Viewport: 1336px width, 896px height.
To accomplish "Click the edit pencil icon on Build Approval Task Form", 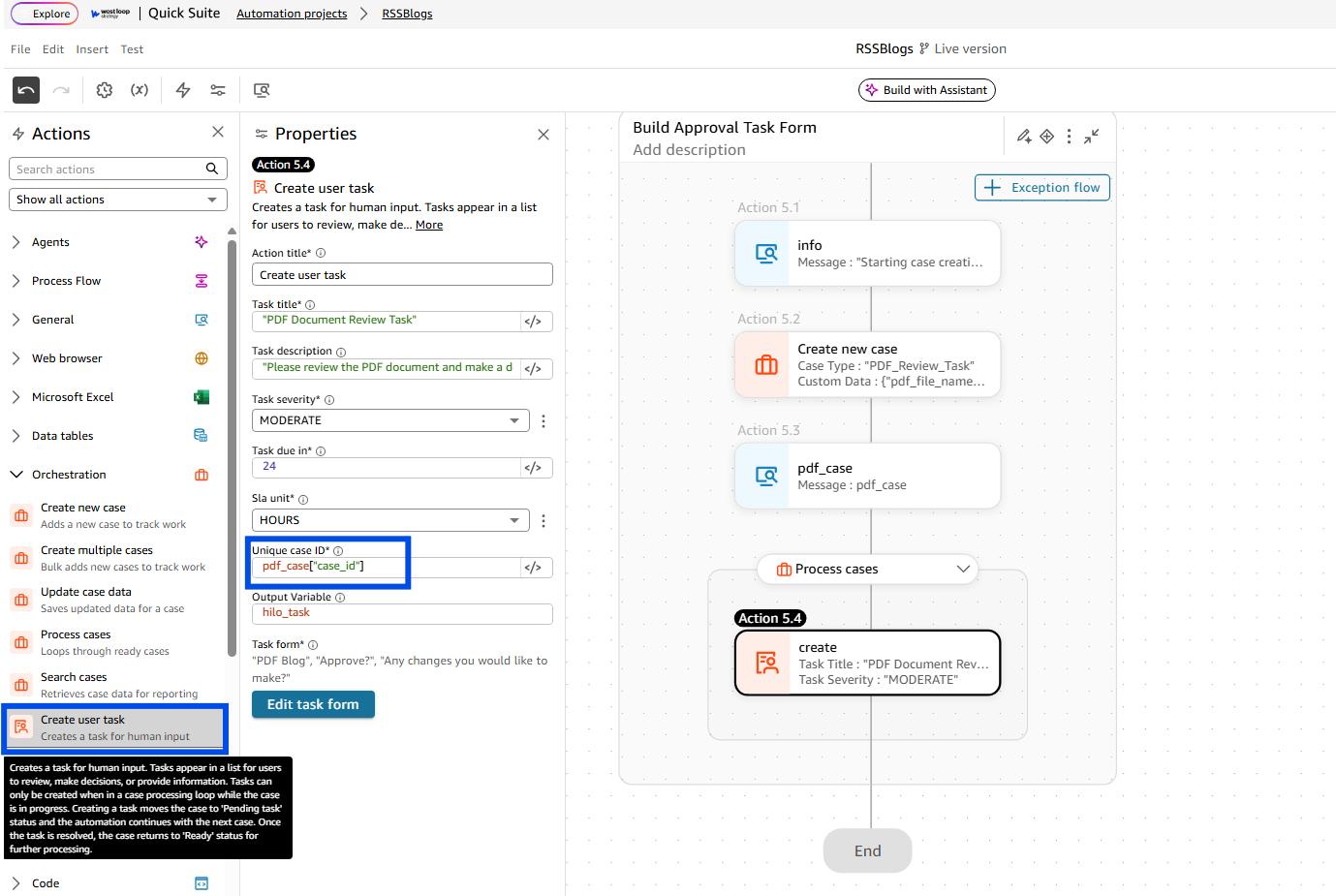I will click(x=1024, y=137).
